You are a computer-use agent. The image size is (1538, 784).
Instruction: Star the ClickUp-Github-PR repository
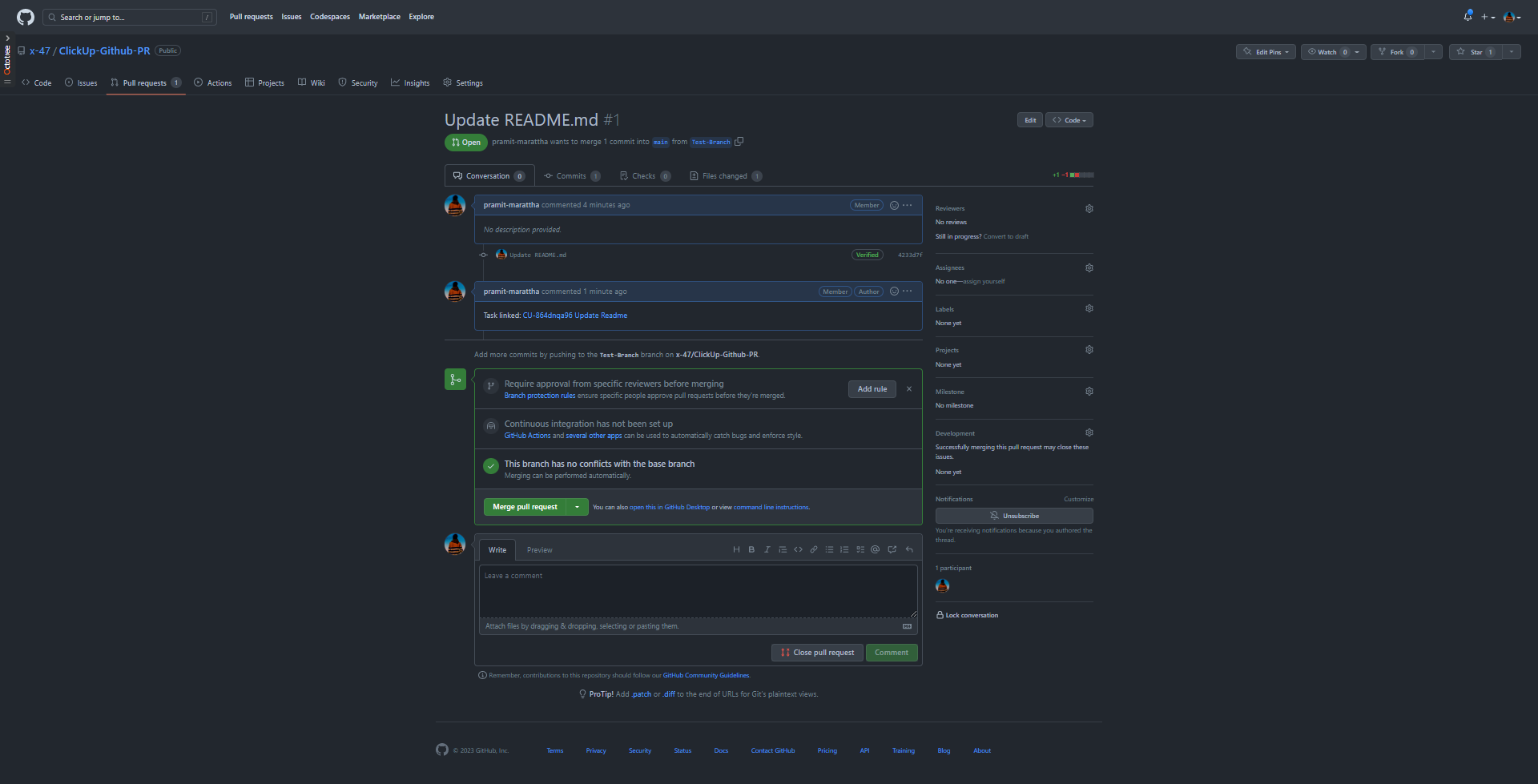(1474, 51)
